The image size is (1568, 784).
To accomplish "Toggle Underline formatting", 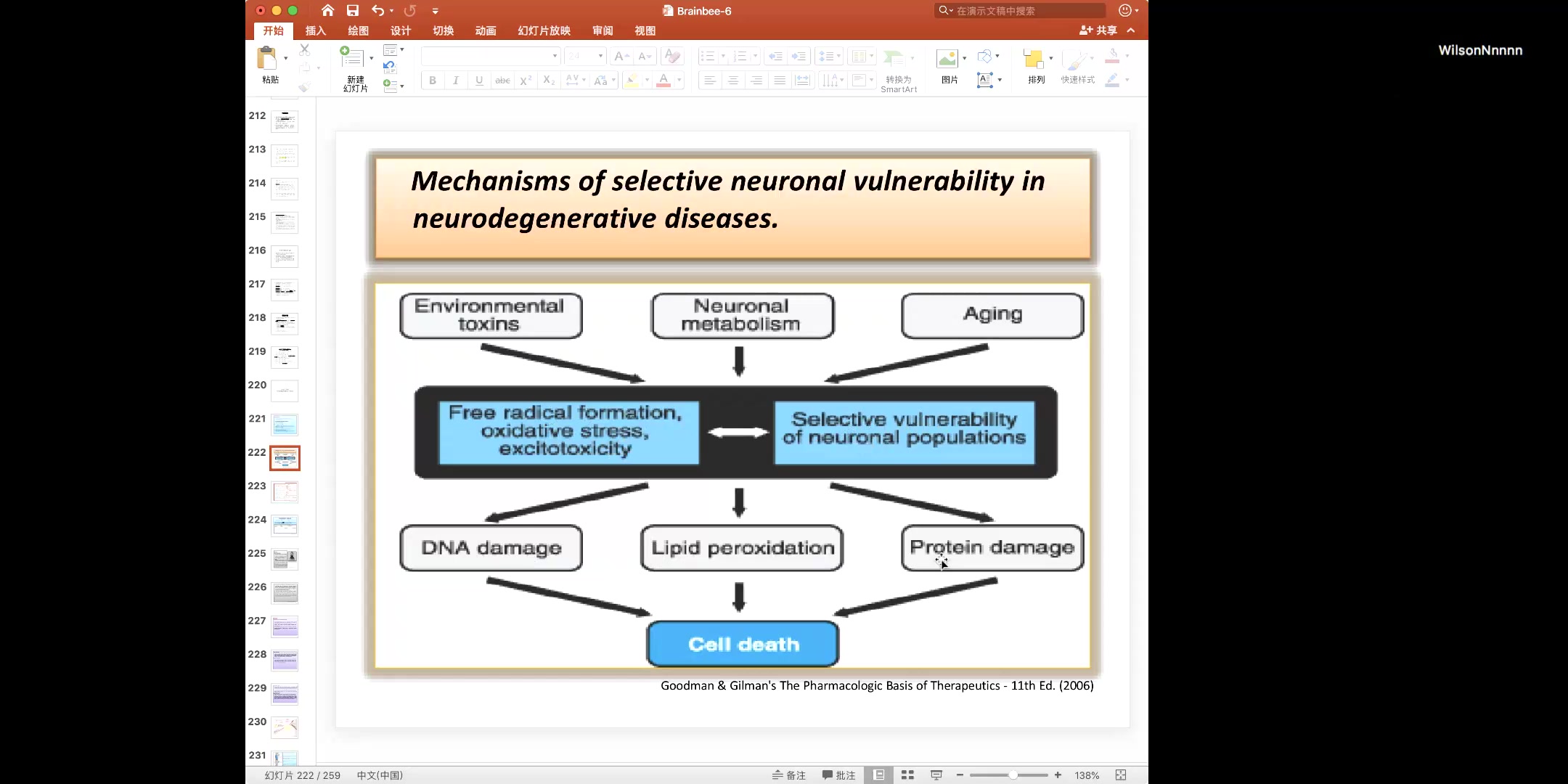I will [x=479, y=81].
